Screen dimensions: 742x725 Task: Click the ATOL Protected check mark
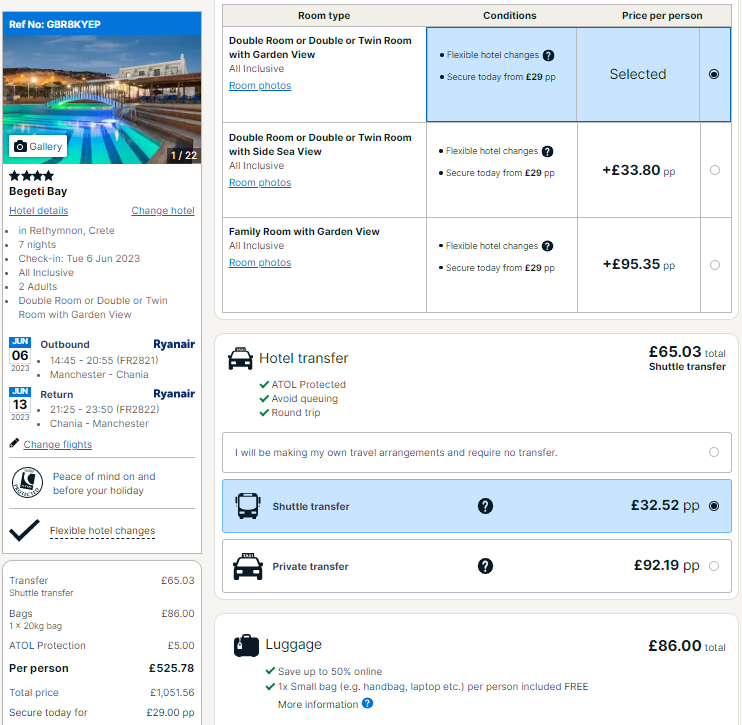[x=265, y=385]
